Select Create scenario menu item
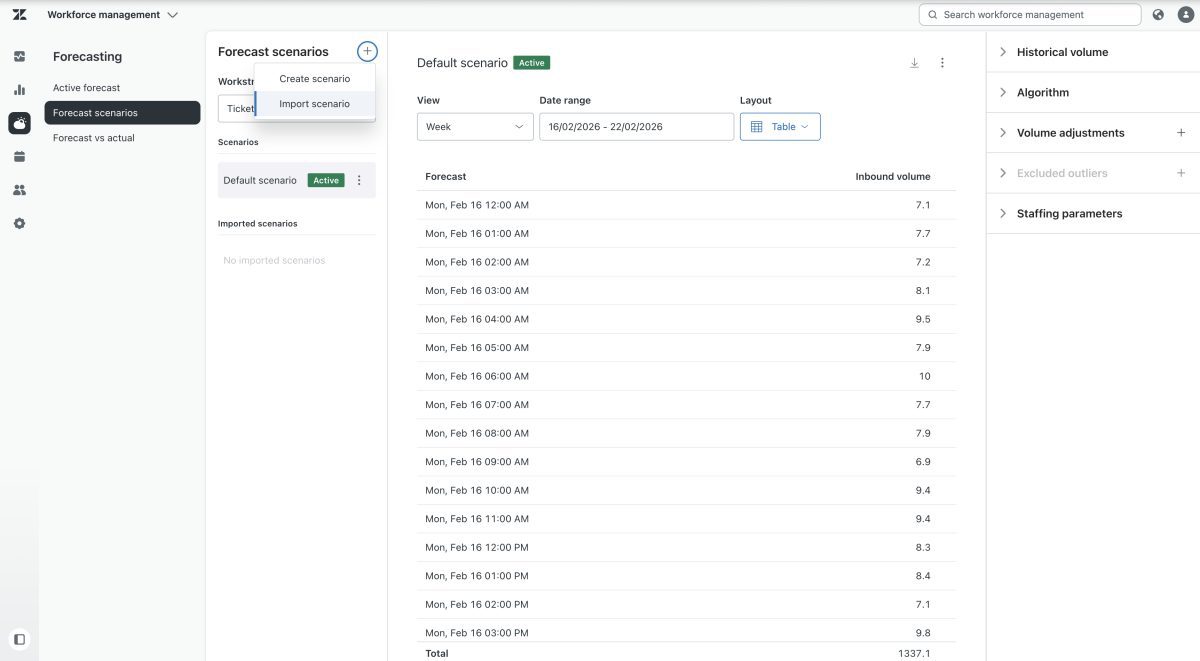Image resolution: width=1200 pixels, height=661 pixels. tap(315, 79)
